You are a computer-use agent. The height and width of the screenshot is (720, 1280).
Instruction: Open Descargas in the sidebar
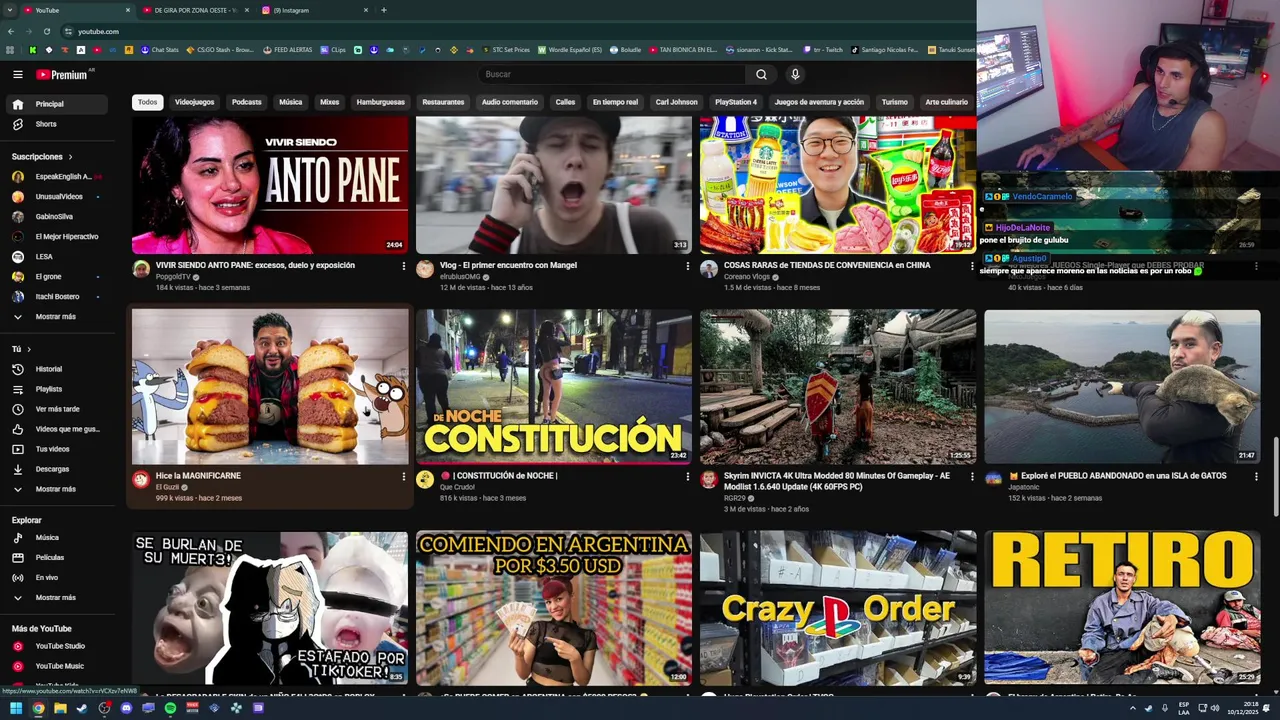pos(58,469)
